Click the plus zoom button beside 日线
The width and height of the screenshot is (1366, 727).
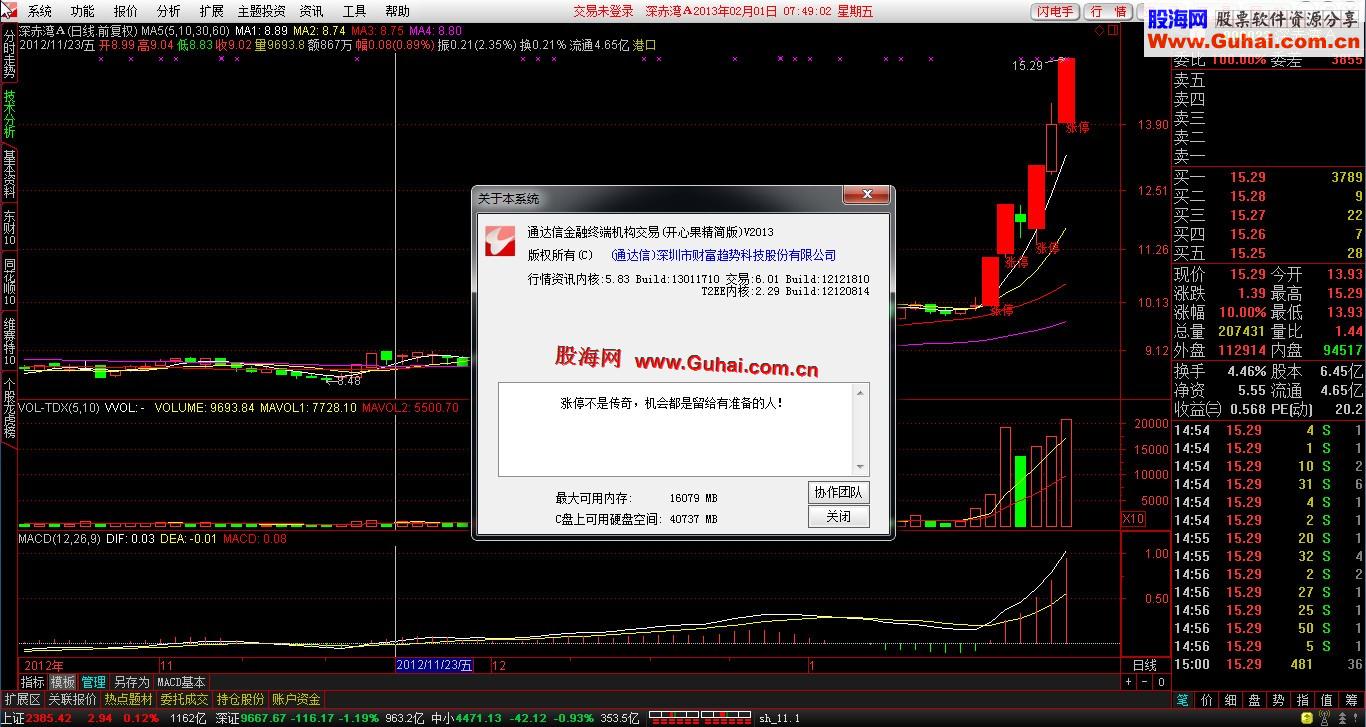click(1129, 682)
